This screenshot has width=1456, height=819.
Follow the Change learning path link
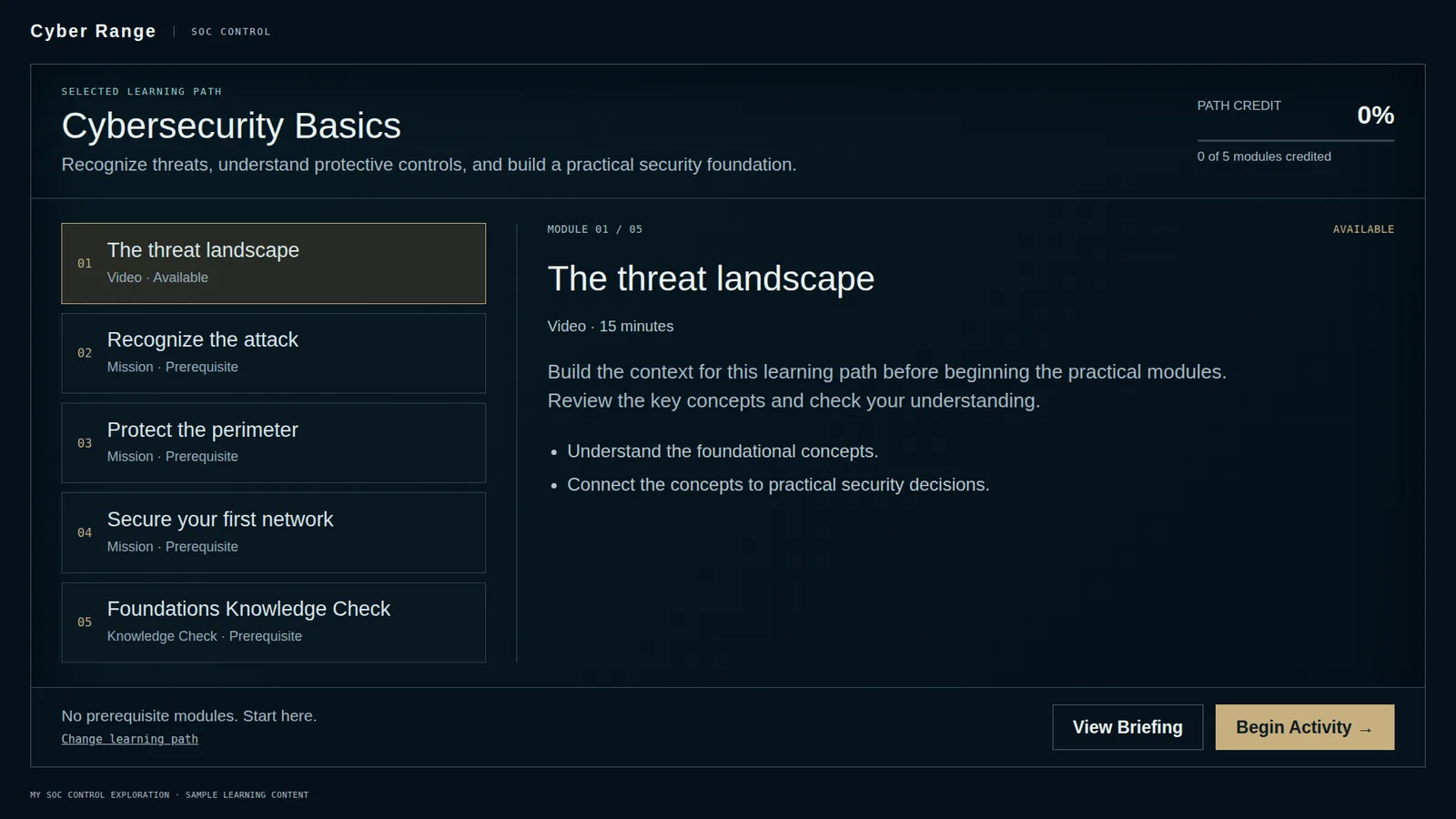pos(129,739)
